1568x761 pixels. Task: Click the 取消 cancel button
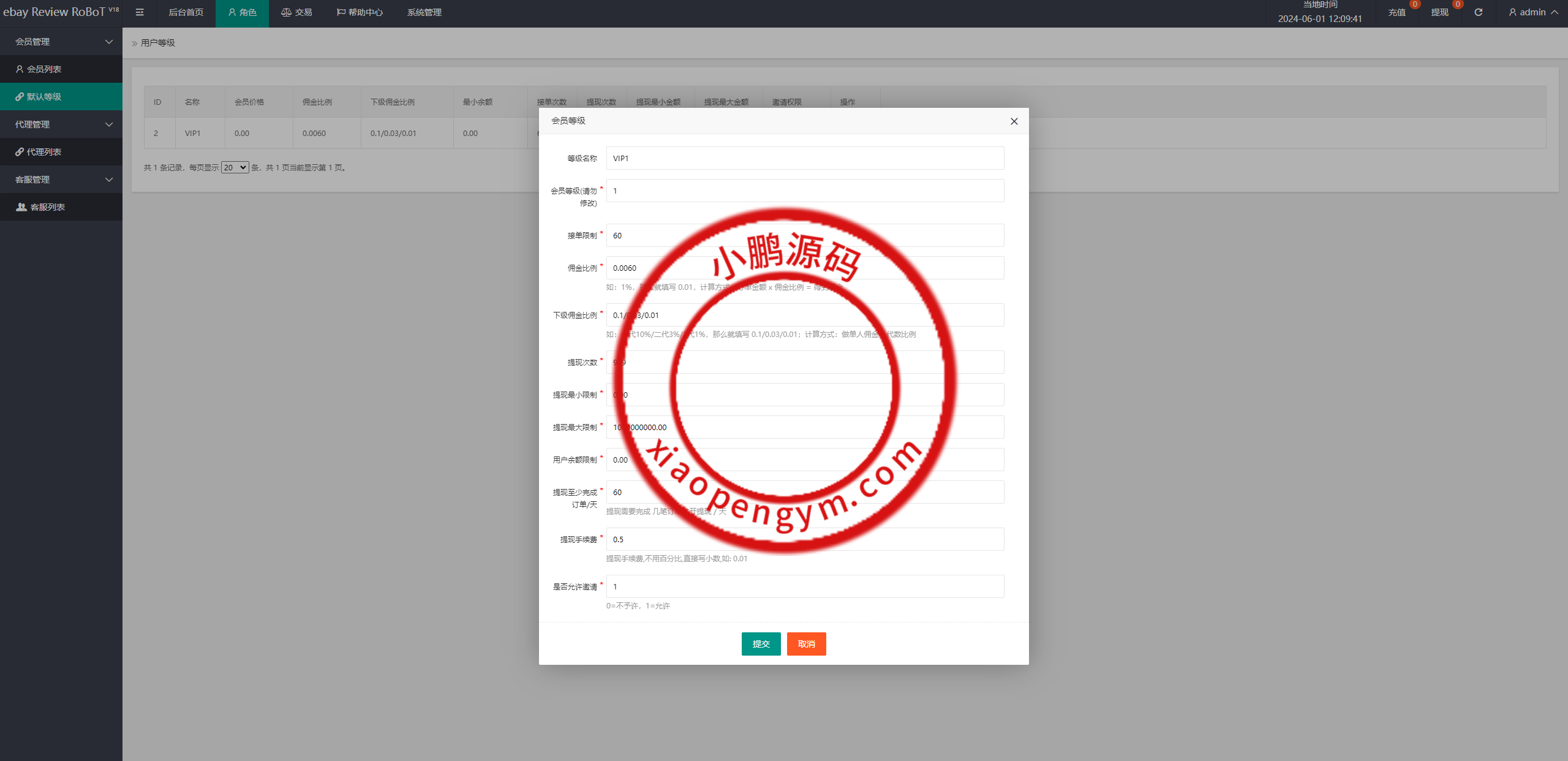[806, 644]
